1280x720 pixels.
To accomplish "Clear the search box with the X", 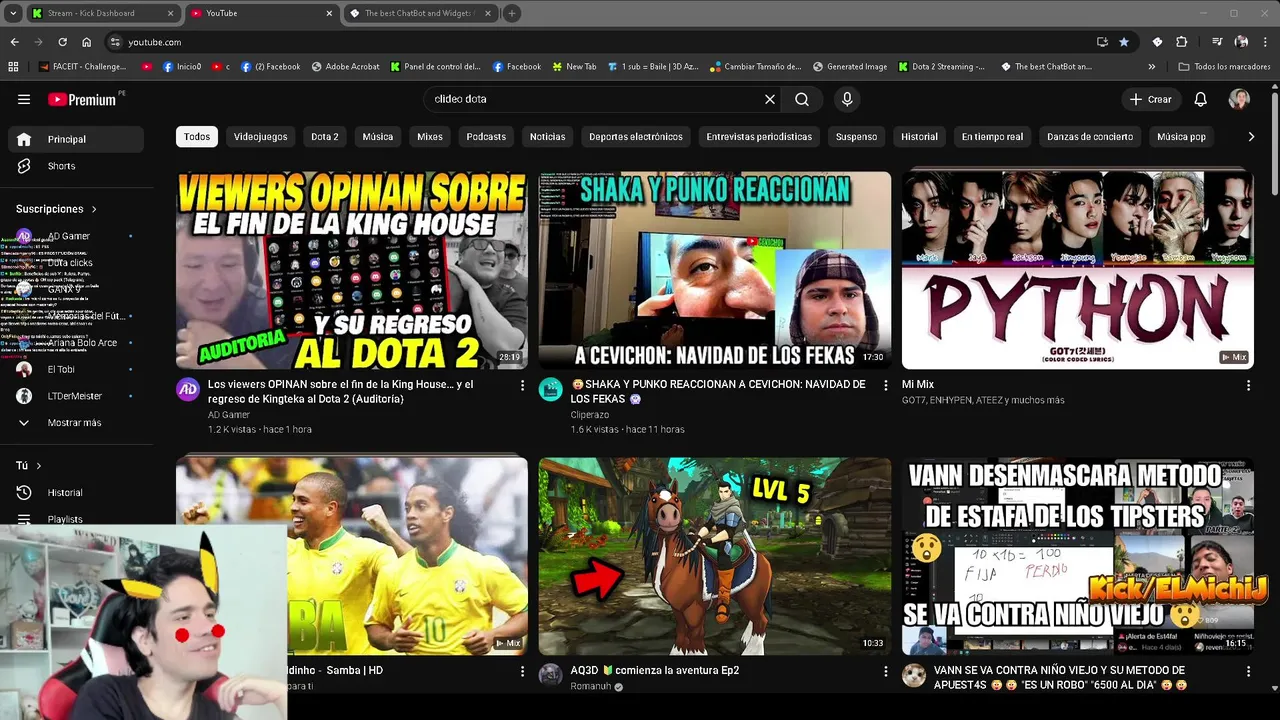I will pyautogui.click(x=770, y=99).
